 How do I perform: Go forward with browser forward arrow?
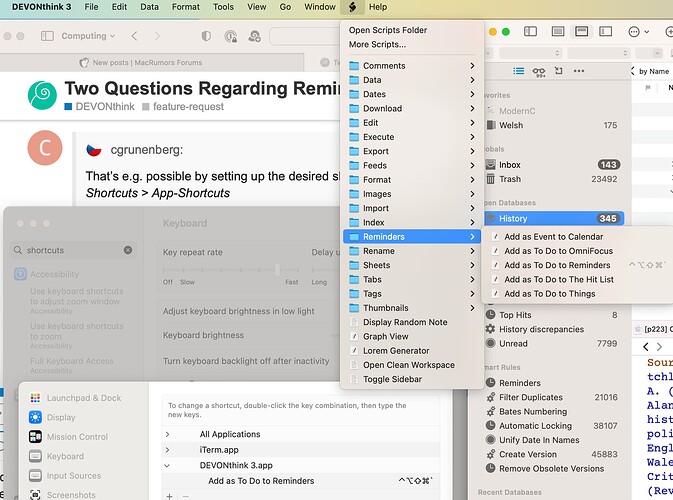(157, 36)
